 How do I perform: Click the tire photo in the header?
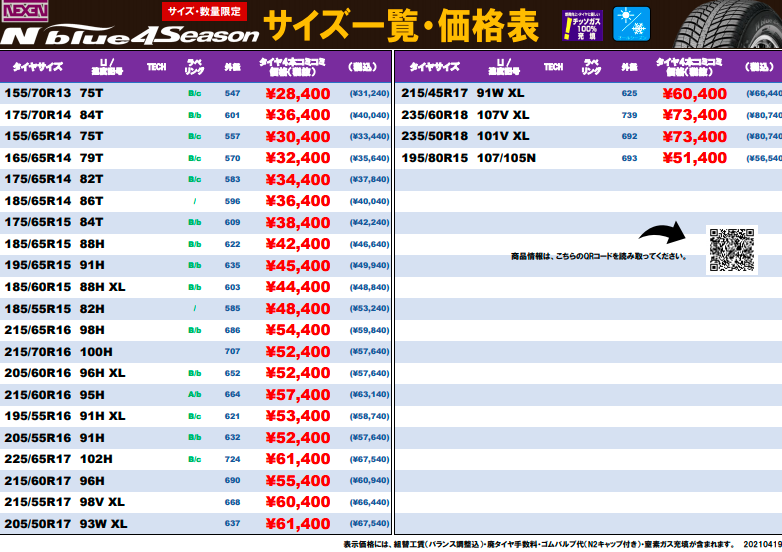[x=719, y=24]
